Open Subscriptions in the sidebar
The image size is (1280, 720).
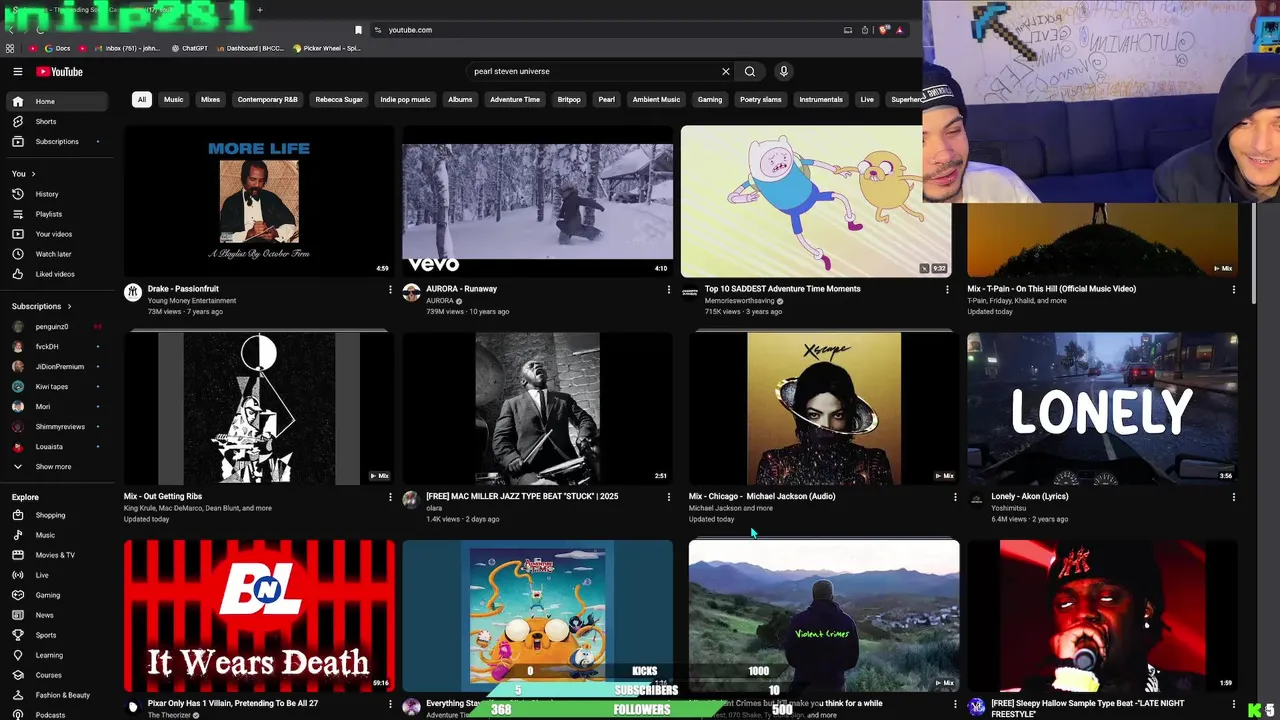click(x=57, y=141)
